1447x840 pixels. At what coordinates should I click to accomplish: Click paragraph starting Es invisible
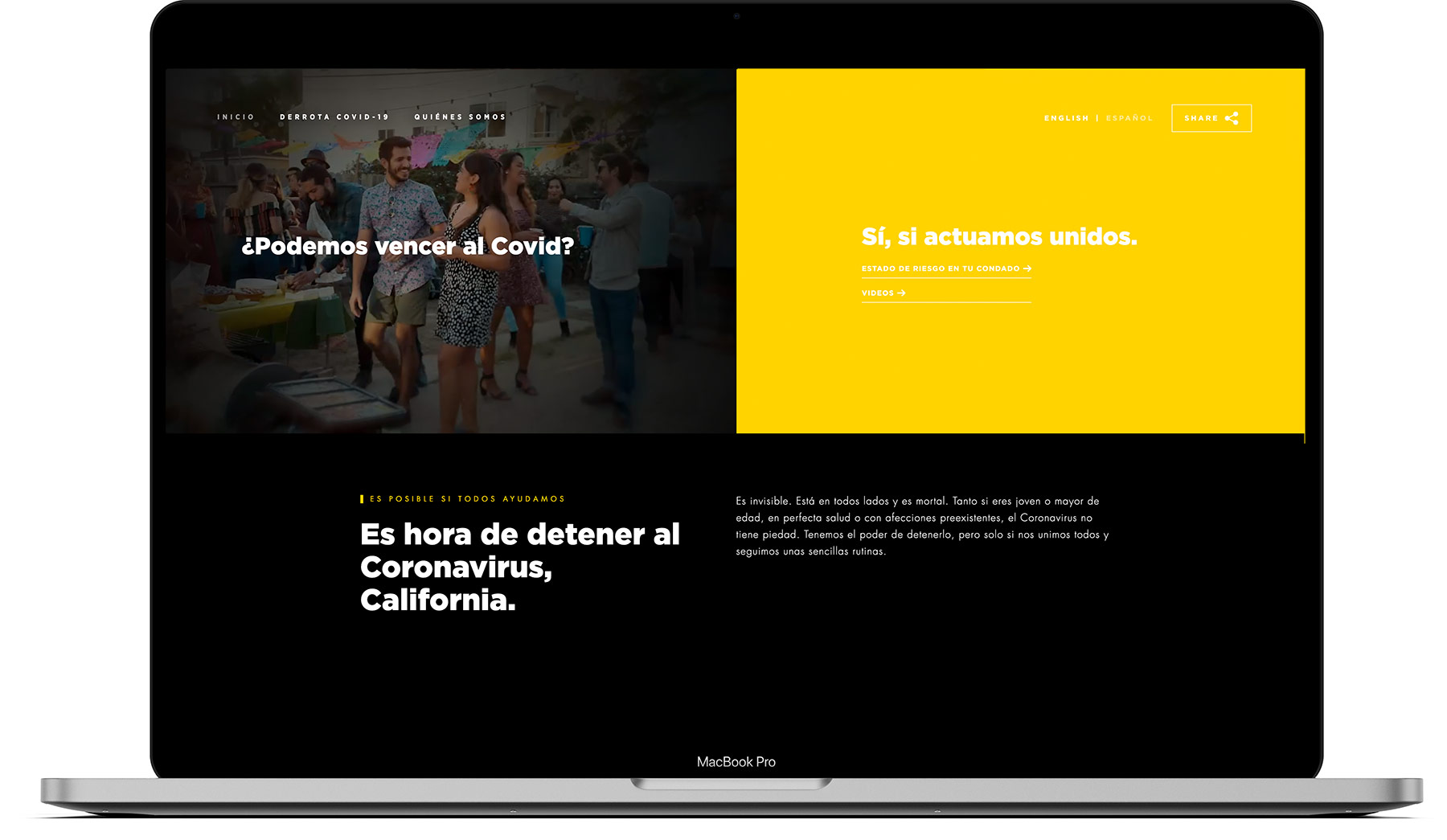(x=922, y=527)
